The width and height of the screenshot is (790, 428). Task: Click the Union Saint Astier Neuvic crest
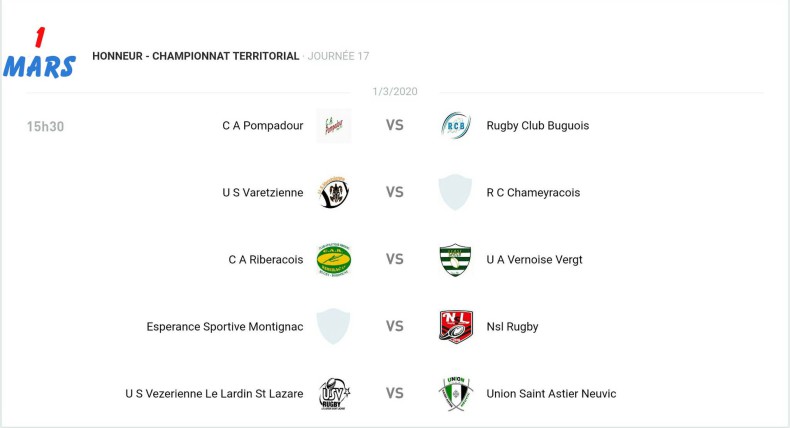455,393
